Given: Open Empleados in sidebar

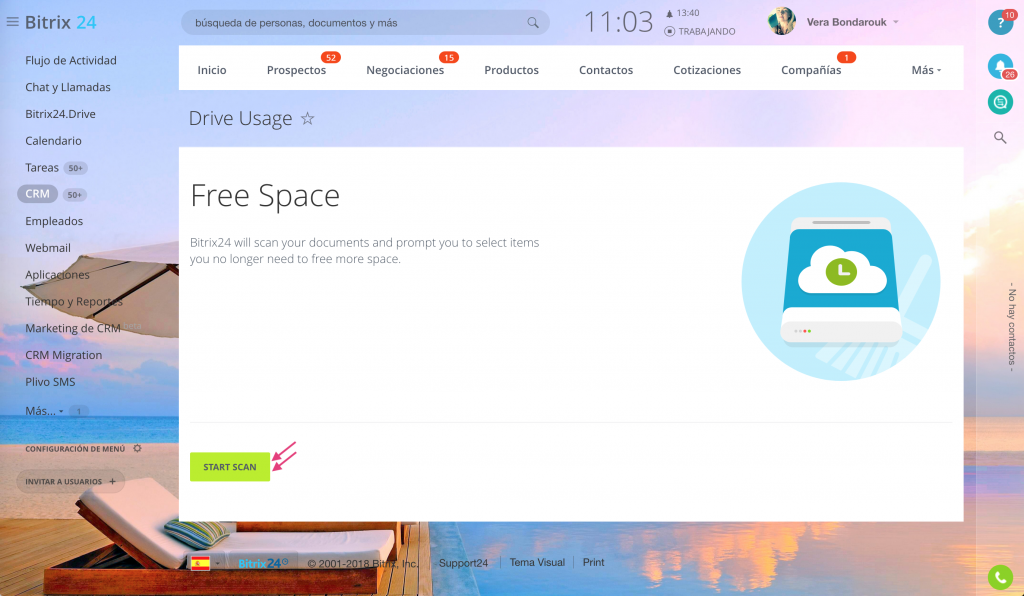Looking at the screenshot, I should coord(54,221).
